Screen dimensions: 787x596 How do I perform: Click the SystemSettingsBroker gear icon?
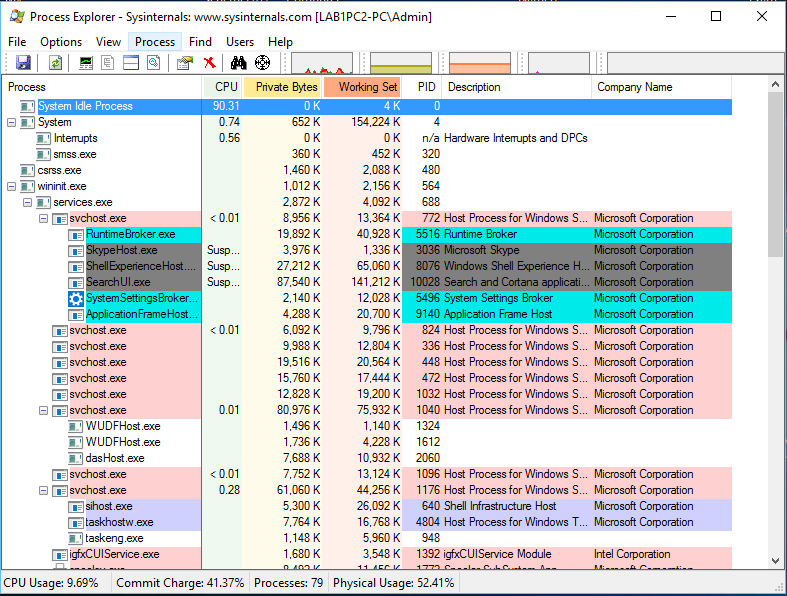tap(76, 299)
